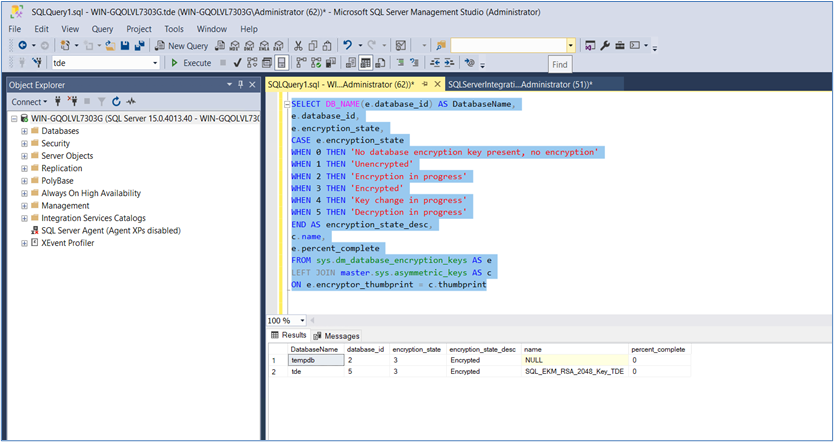The height and width of the screenshot is (442, 834).
Task: Click the Connect Object Explorer plug icon
Action: pyautogui.click(x=58, y=102)
